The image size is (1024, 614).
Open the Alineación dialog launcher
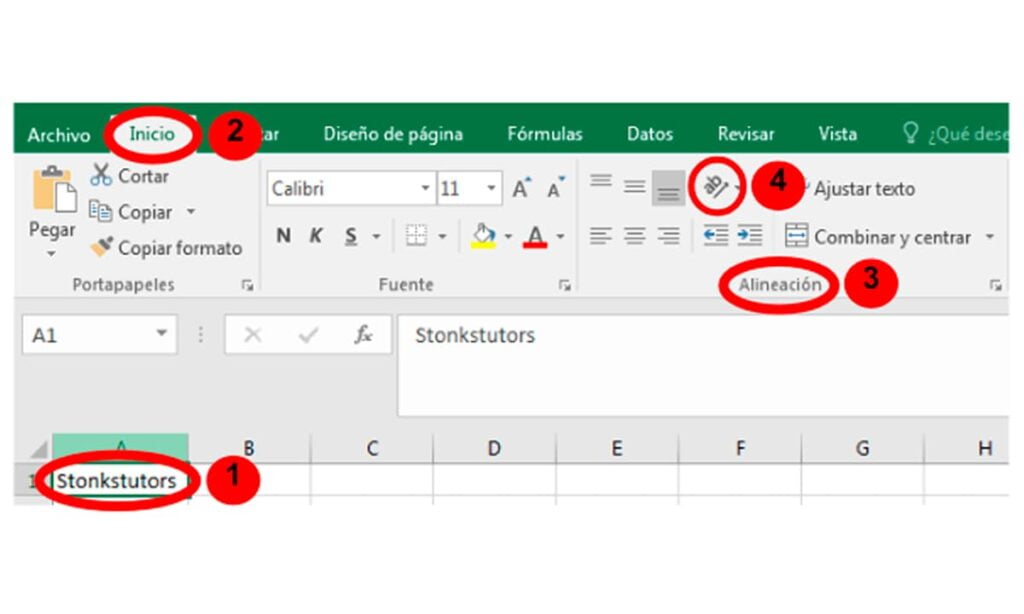(995, 285)
